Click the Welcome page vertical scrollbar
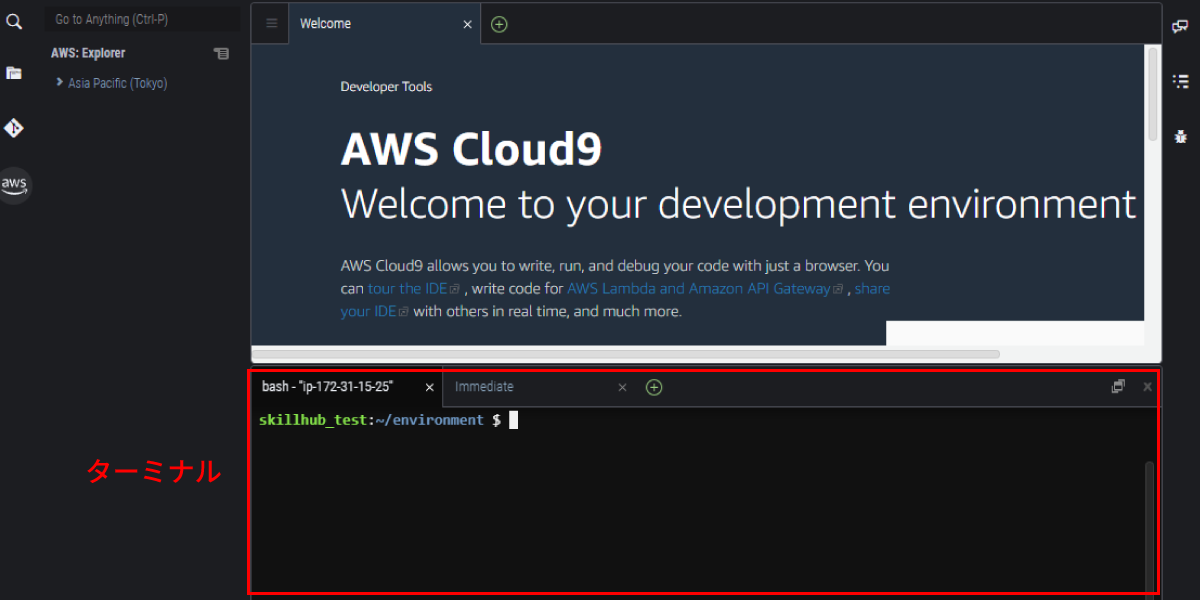This screenshot has height=600, width=1200. (1153, 92)
